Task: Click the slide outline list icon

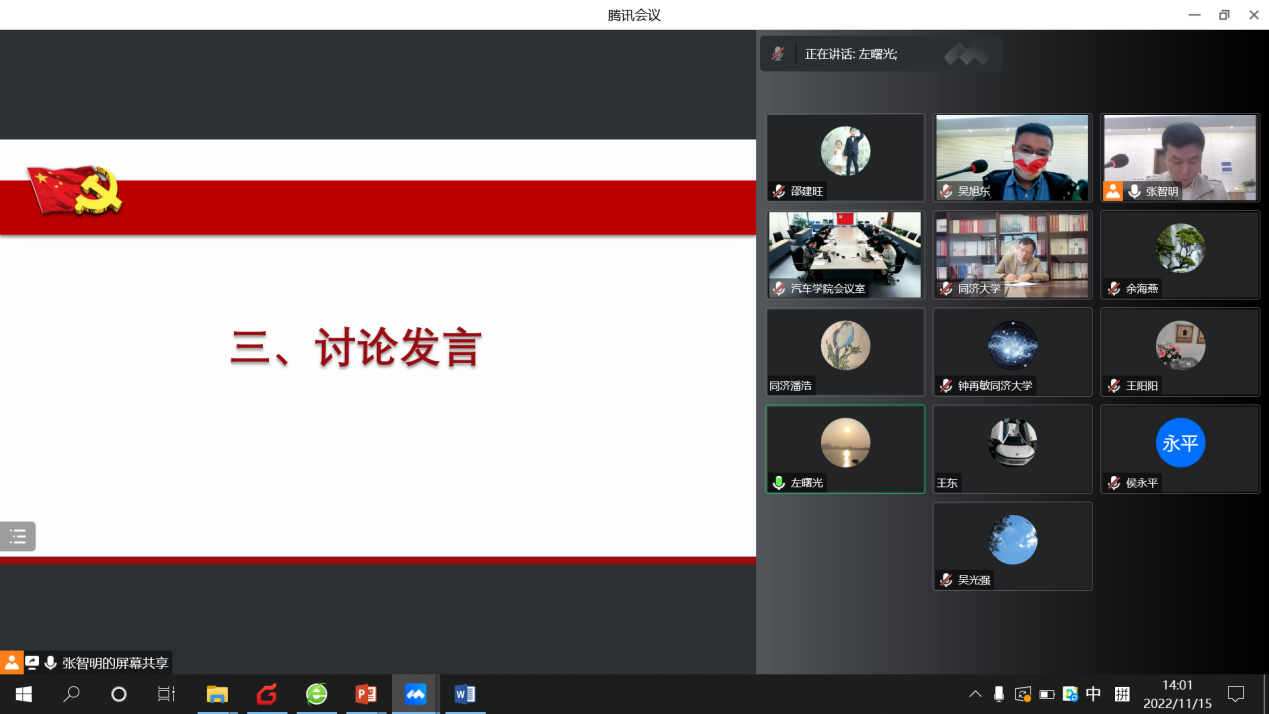Action: tap(18, 537)
